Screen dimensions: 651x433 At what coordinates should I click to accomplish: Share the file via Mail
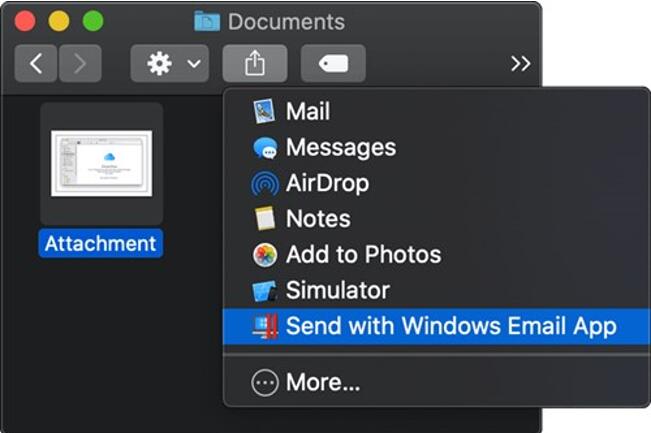tap(436, 111)
